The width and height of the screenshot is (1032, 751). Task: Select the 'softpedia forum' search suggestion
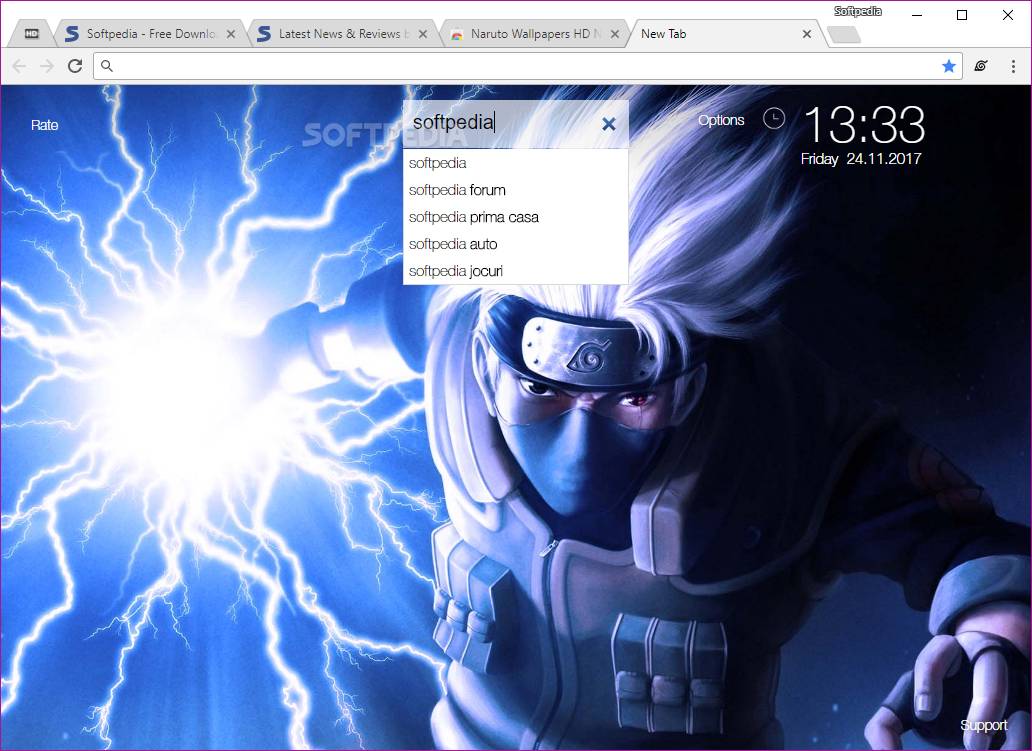456,190
